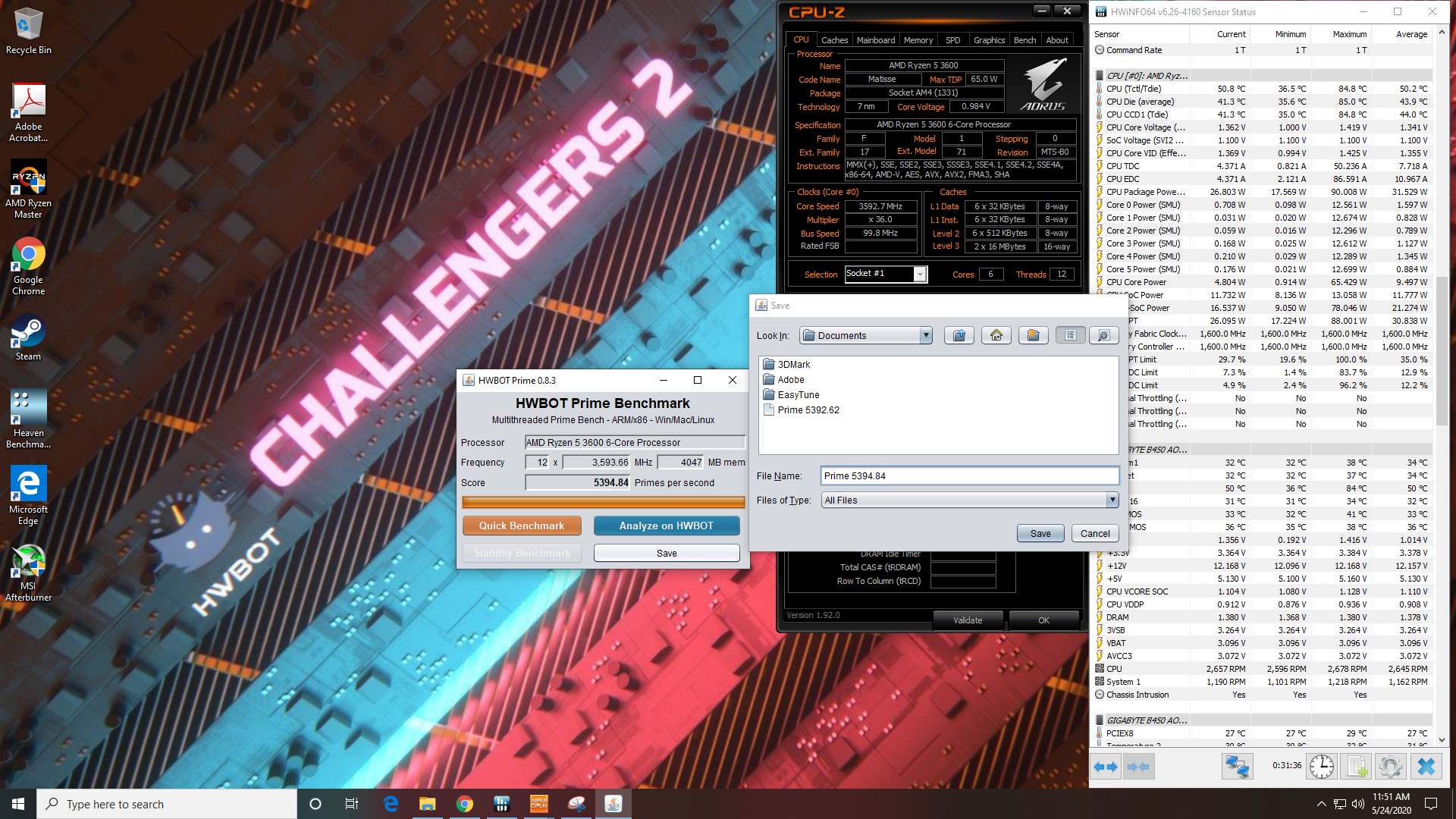Viewport: 1456px width, 819px height.
Task: Click the AORUS logo in CPU-Z
Action: [x=1043, y=85]
